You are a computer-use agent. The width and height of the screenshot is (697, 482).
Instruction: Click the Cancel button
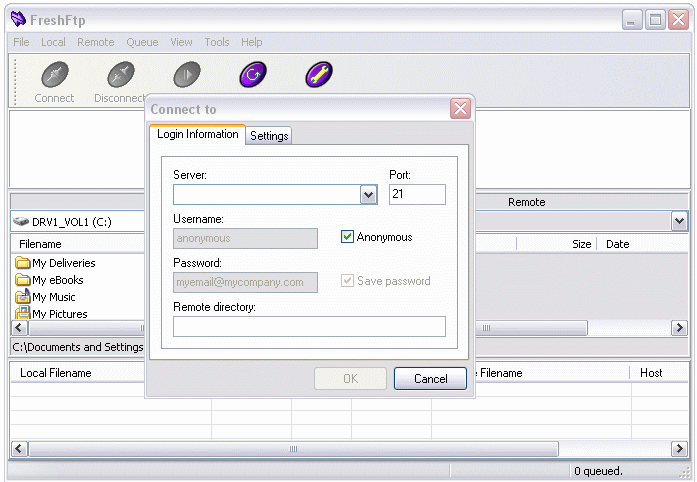click(x=430, y=378)
